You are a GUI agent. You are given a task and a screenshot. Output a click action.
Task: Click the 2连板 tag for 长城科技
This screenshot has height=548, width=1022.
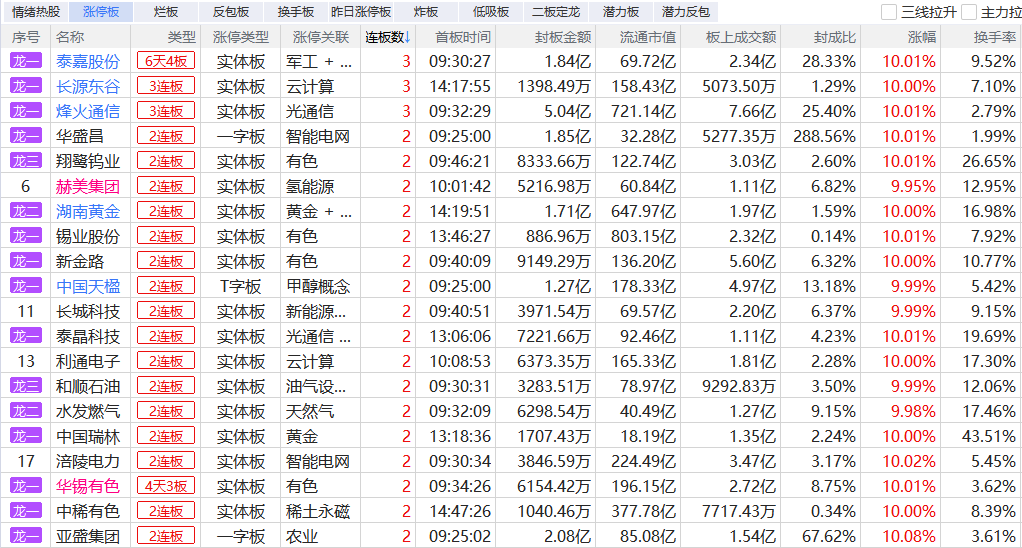(x=166, y=311)
